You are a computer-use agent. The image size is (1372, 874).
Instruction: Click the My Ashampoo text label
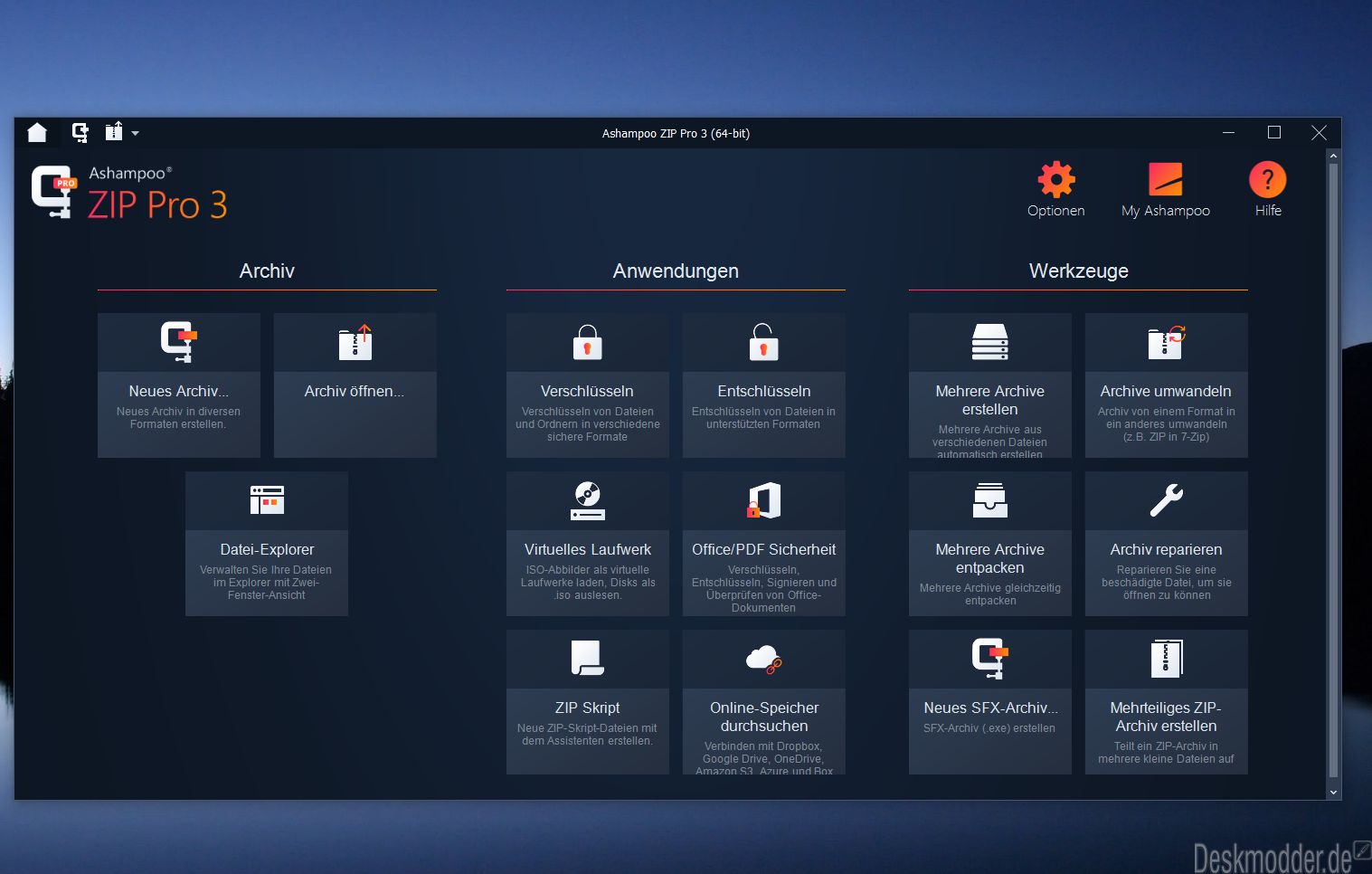[1166, 210]
